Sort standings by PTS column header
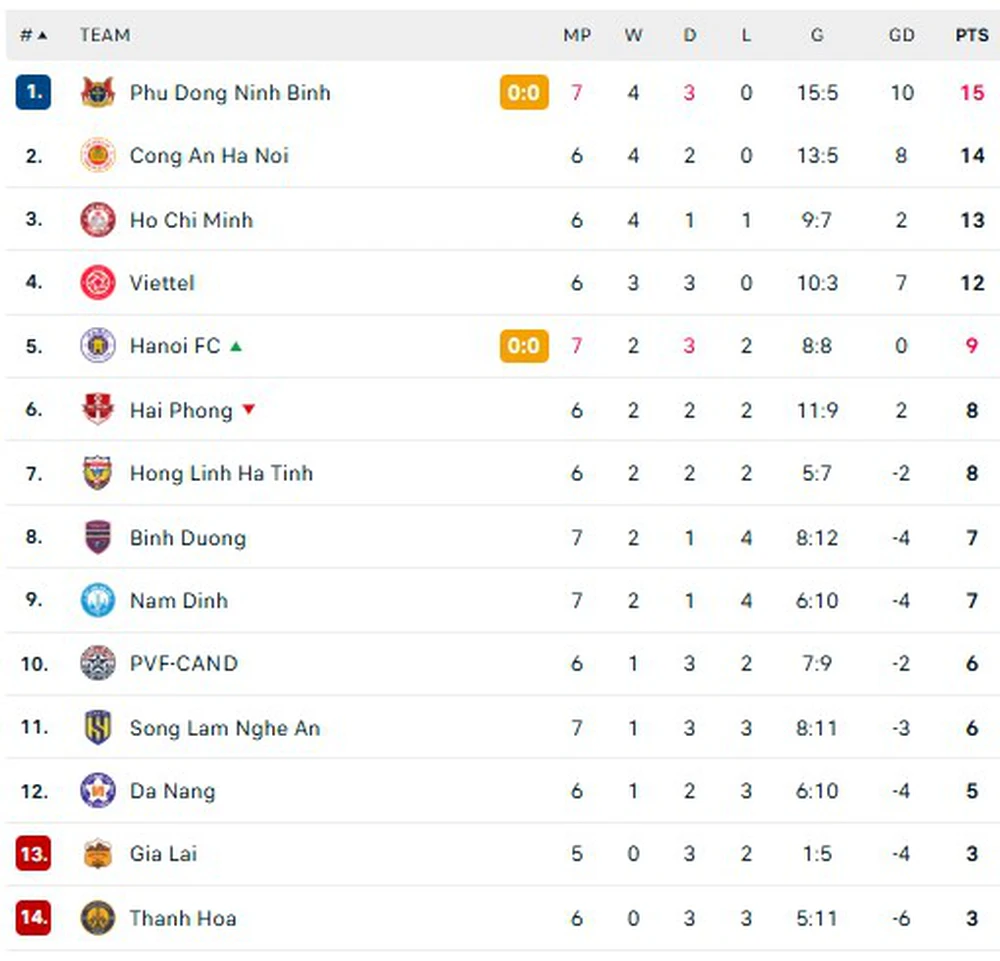 [x=971, y=35]
